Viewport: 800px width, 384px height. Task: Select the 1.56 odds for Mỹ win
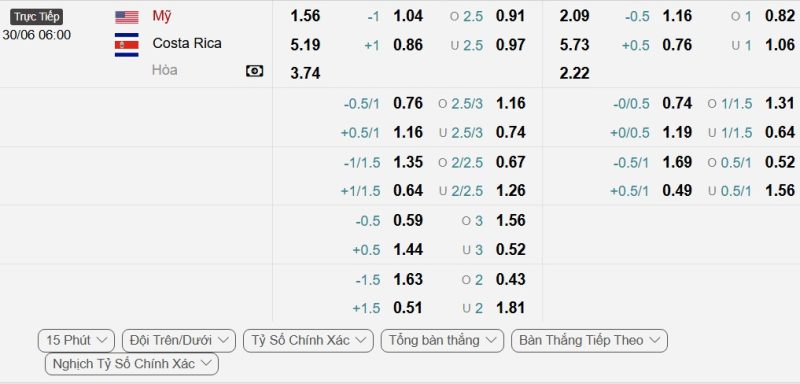[x=305, y=16]
